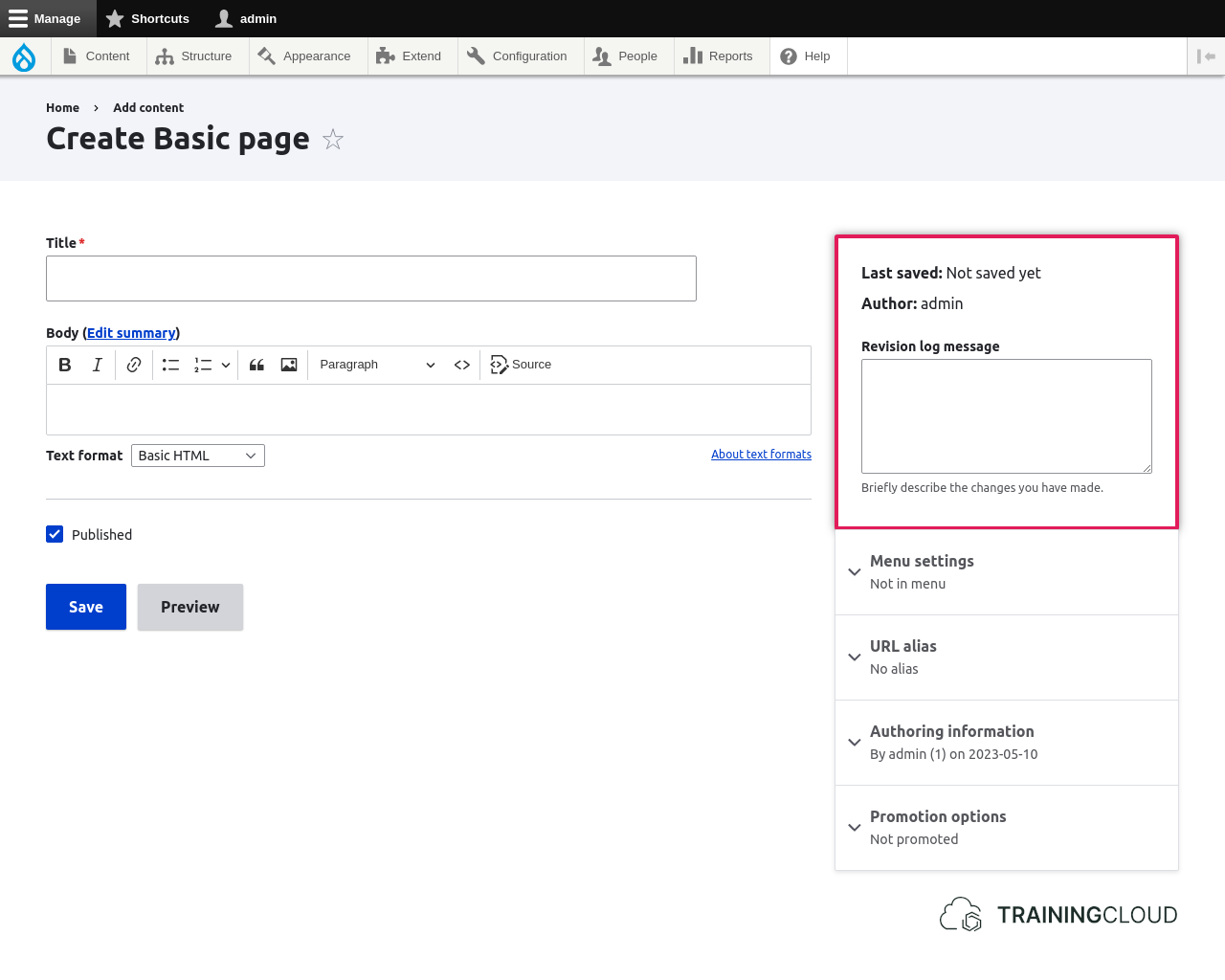Image resolution: width=1225 pixels, height=980 pixels.
Task: Switch the editor to Source mode
Action: [522, 365]
